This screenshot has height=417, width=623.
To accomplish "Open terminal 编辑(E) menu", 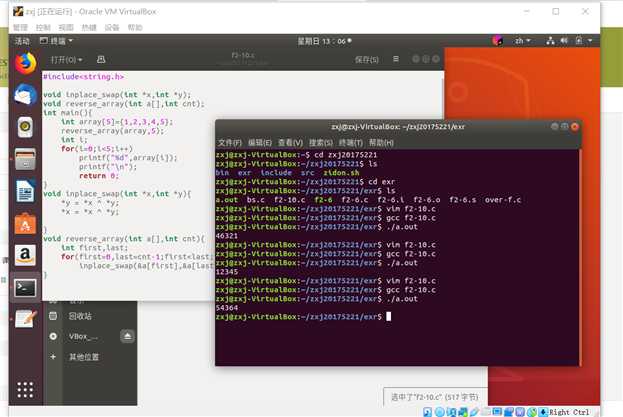I will (260, 143).
